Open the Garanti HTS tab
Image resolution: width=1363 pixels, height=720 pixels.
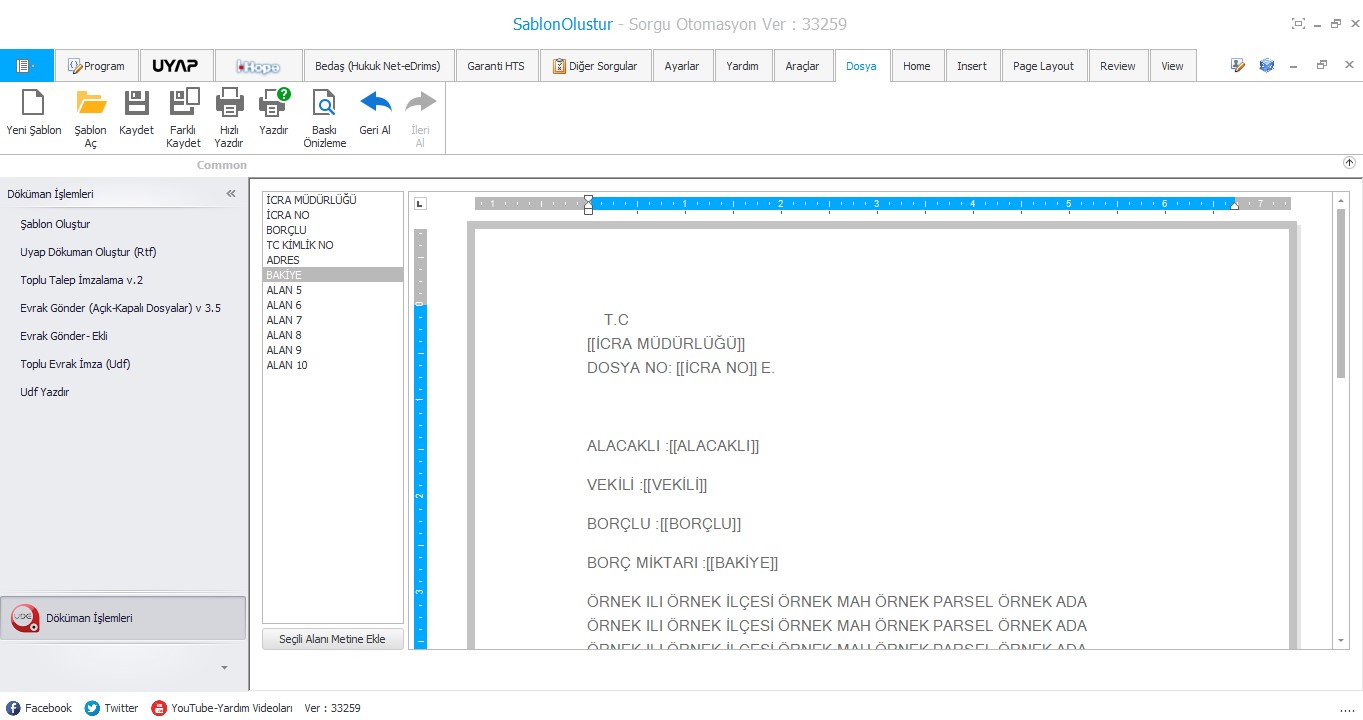tap(495, 66)
